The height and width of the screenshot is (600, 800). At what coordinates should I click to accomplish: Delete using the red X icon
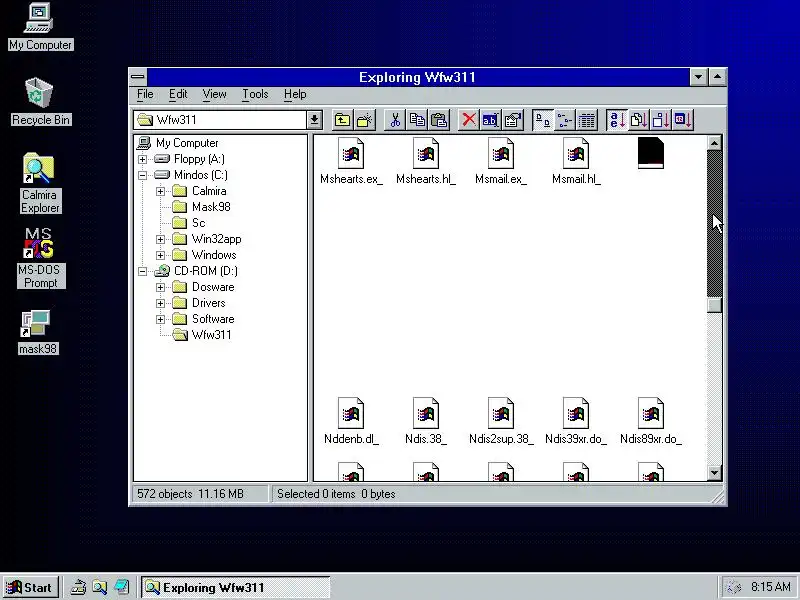click(468, 120)
